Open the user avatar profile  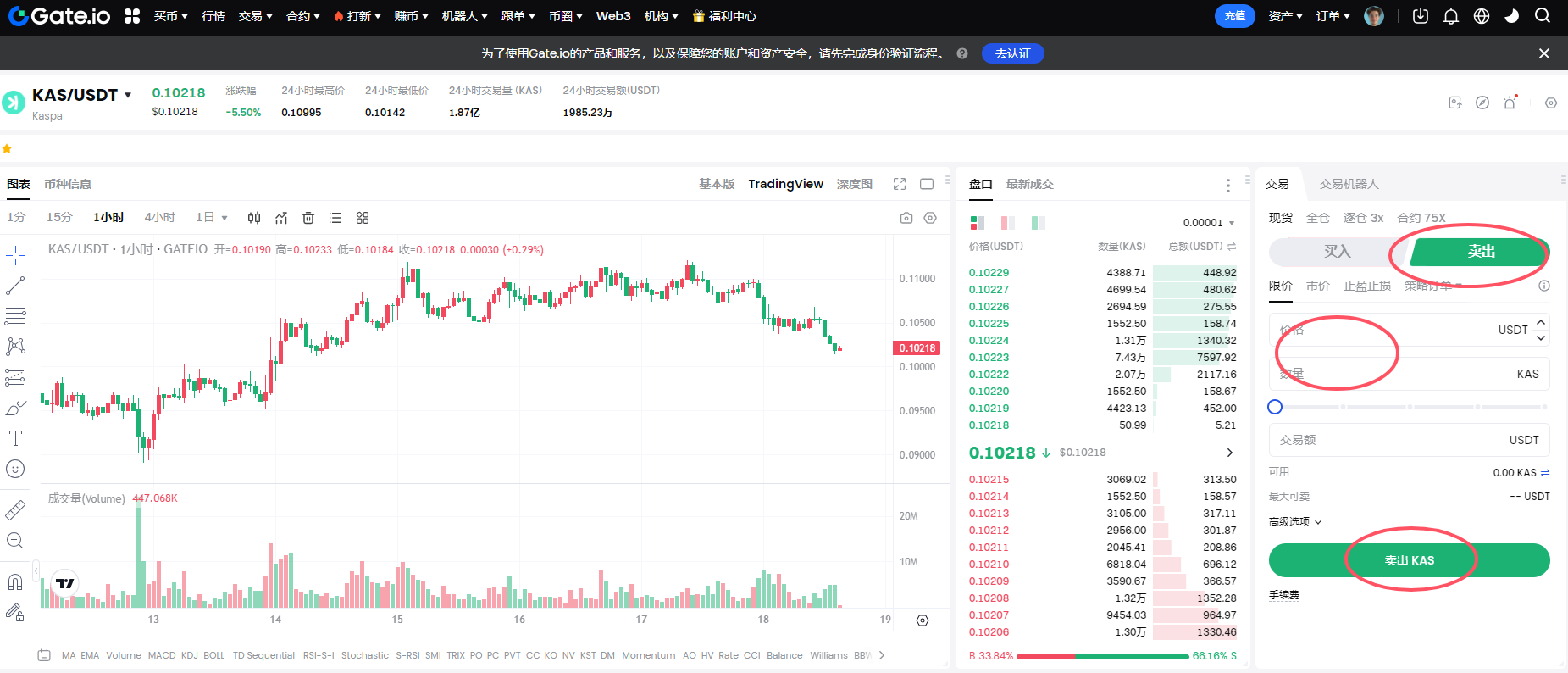[1374, 16]
